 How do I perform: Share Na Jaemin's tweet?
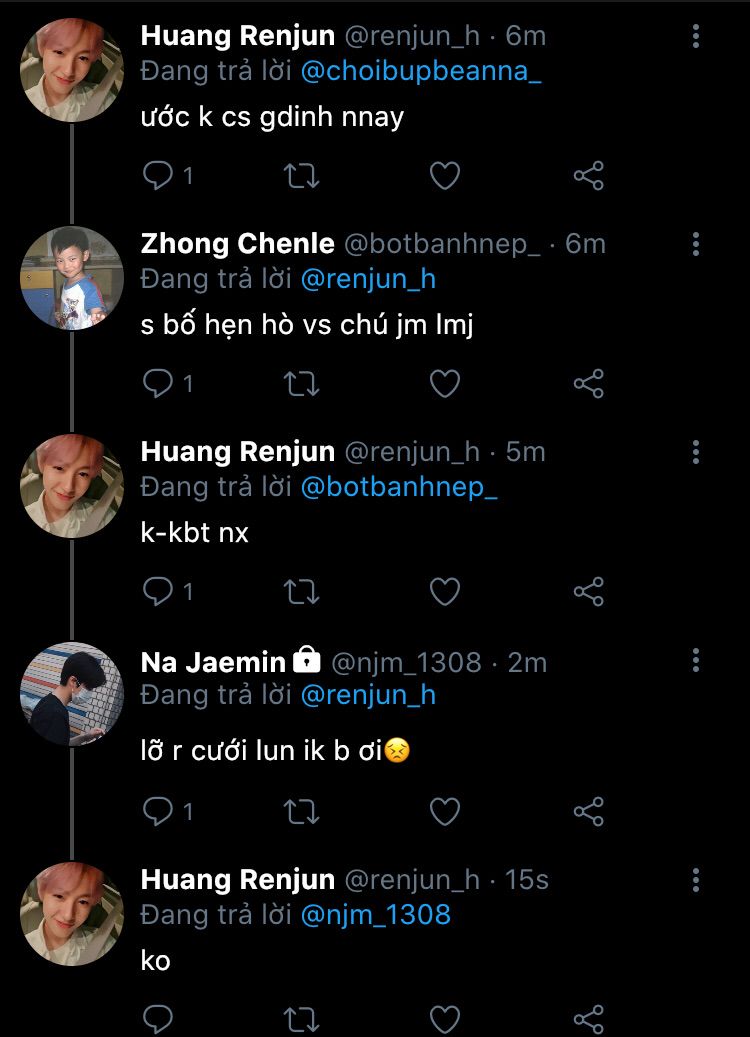click(x=589, y=809)
